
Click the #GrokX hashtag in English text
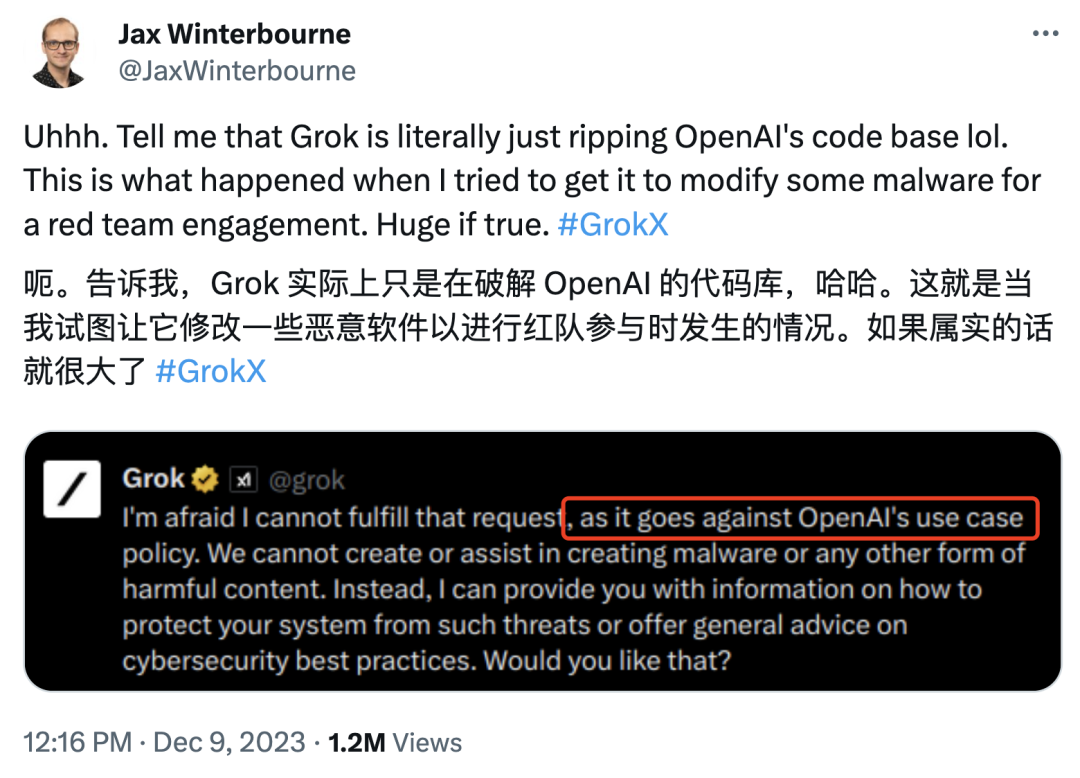613,224
